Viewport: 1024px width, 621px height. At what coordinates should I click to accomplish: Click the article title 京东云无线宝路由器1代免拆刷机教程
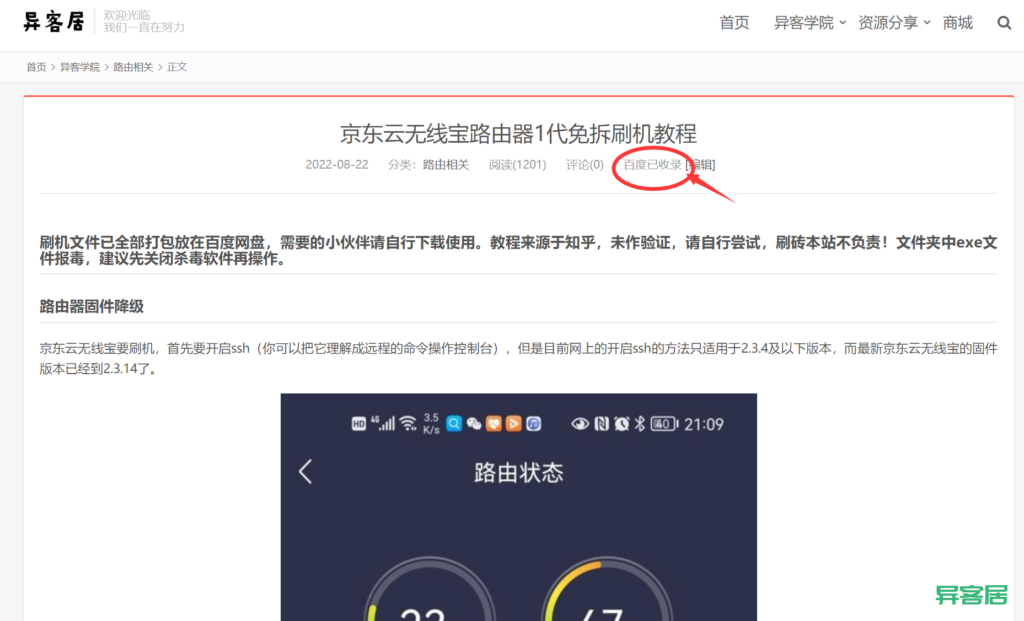[x=519, y=134]
